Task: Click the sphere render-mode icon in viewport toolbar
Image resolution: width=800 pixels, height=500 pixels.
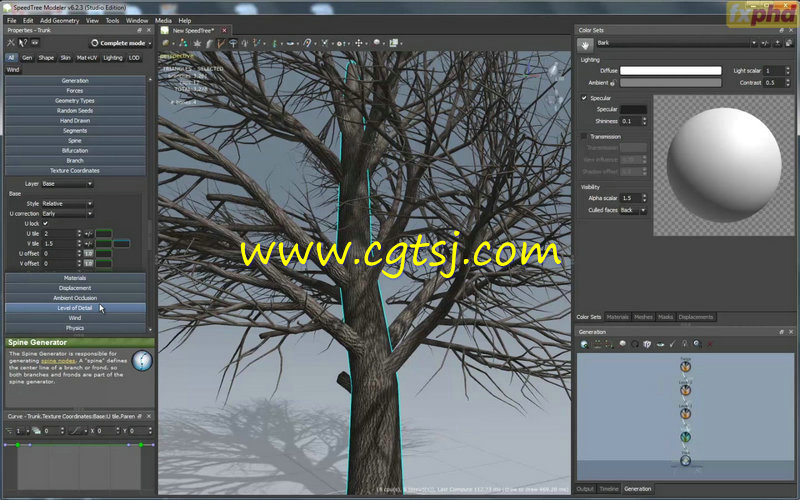Action: point(166,43)
